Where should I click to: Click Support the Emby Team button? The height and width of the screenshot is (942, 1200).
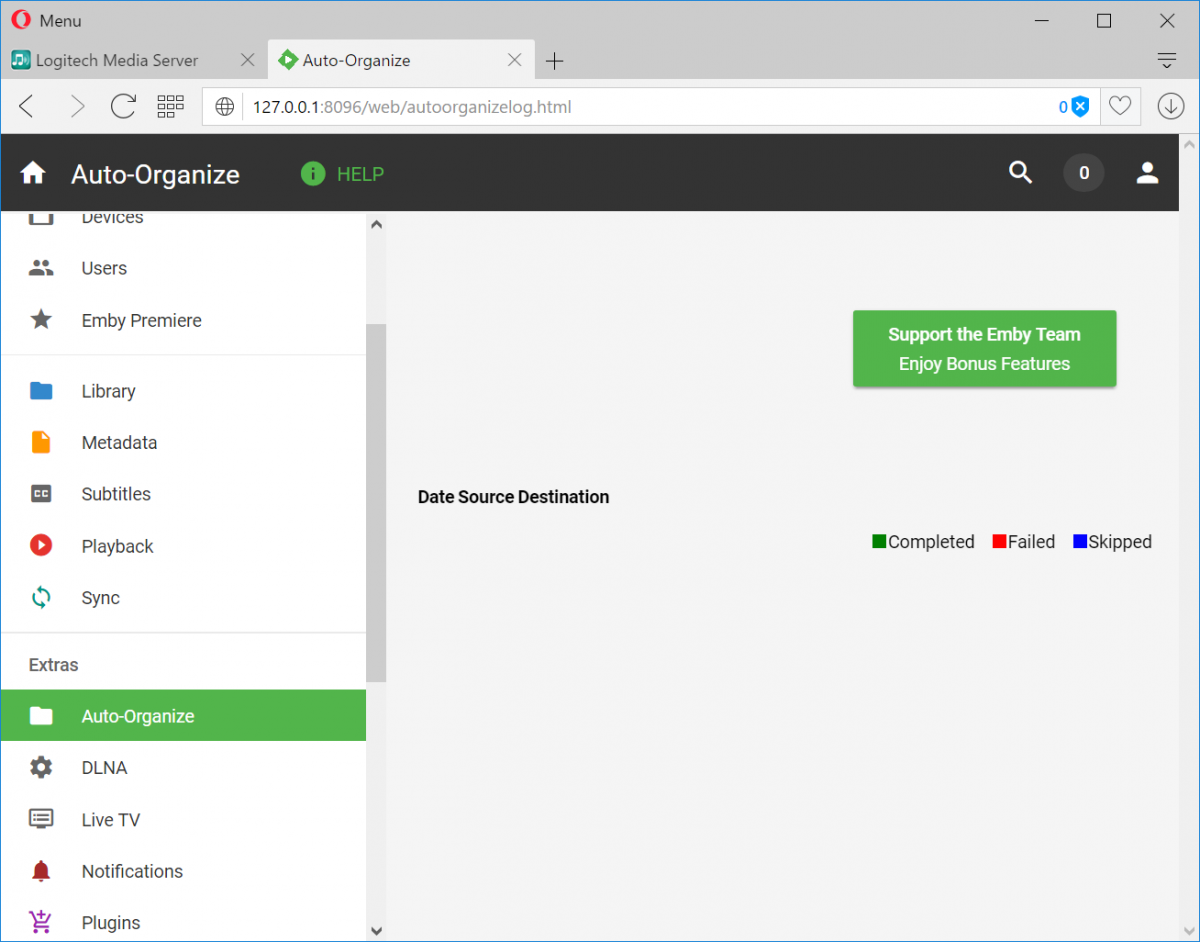pyautogui.click(x=984, y=349)
